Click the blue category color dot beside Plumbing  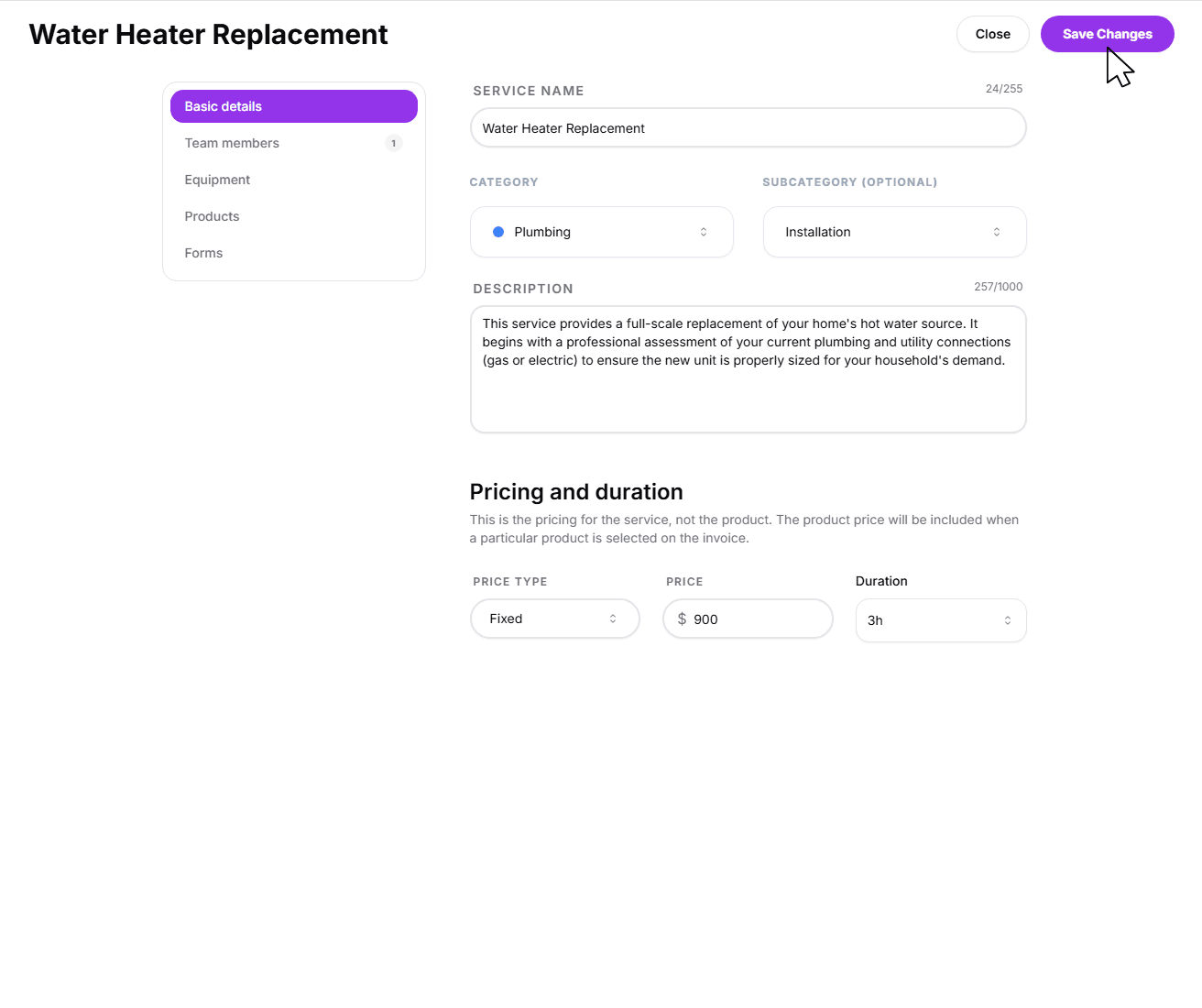click(x=498, y=232)
